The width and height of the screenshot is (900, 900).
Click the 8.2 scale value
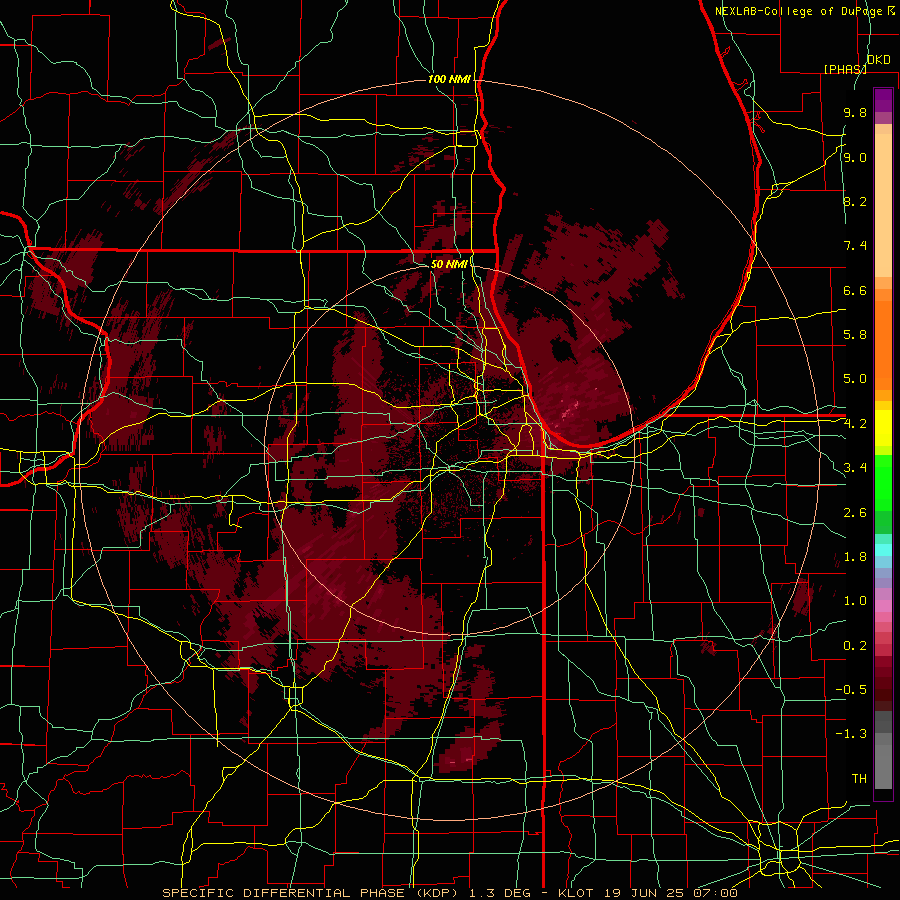click(x=855, y=201)
